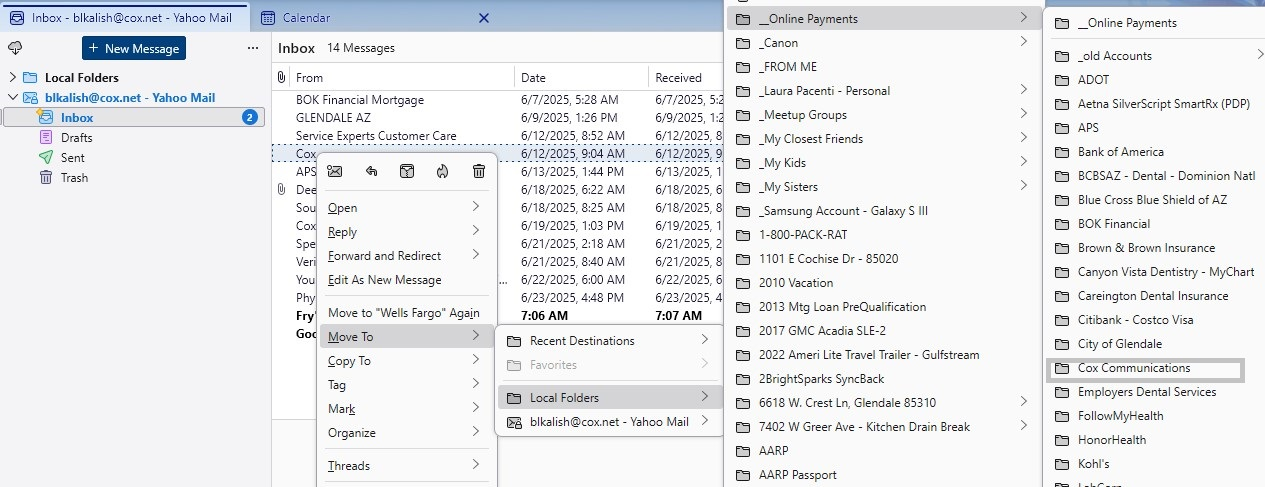The image size is (1265, 487).
Task: Click the BOK Financial folder icon
Action: 1061,224
